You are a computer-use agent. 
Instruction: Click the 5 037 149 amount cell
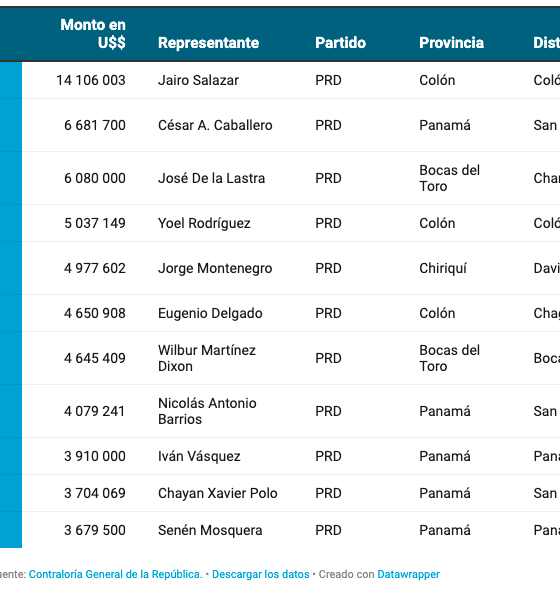click(95, 223)
